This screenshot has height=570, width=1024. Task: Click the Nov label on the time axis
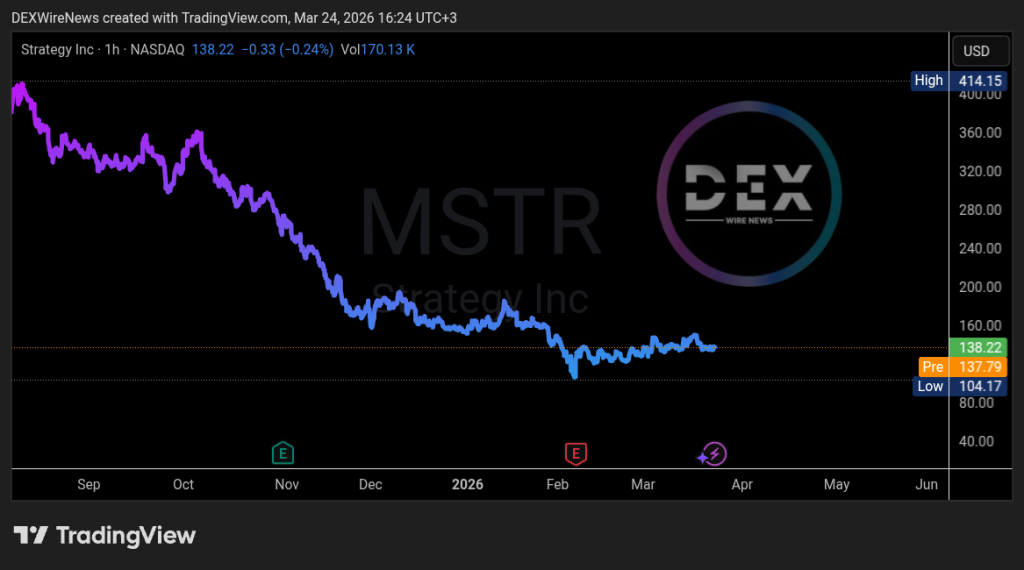(287, 484)
